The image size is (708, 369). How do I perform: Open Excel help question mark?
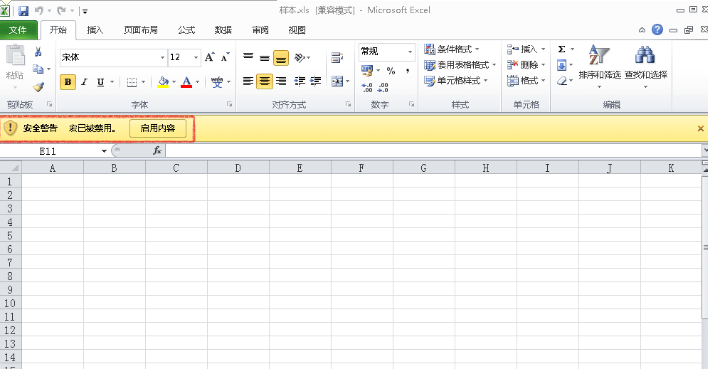(657, 30)
